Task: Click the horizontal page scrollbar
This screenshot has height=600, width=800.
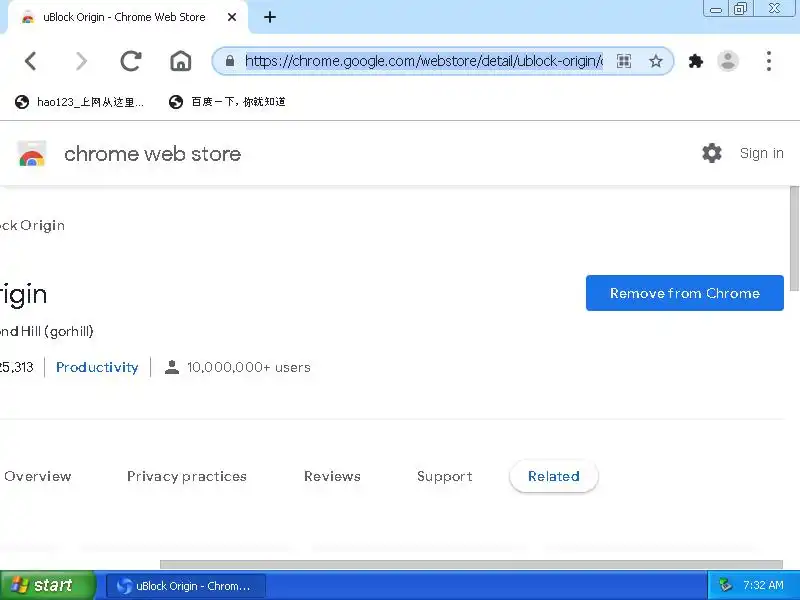Action: pyautogui.click(x=471, y=564)
